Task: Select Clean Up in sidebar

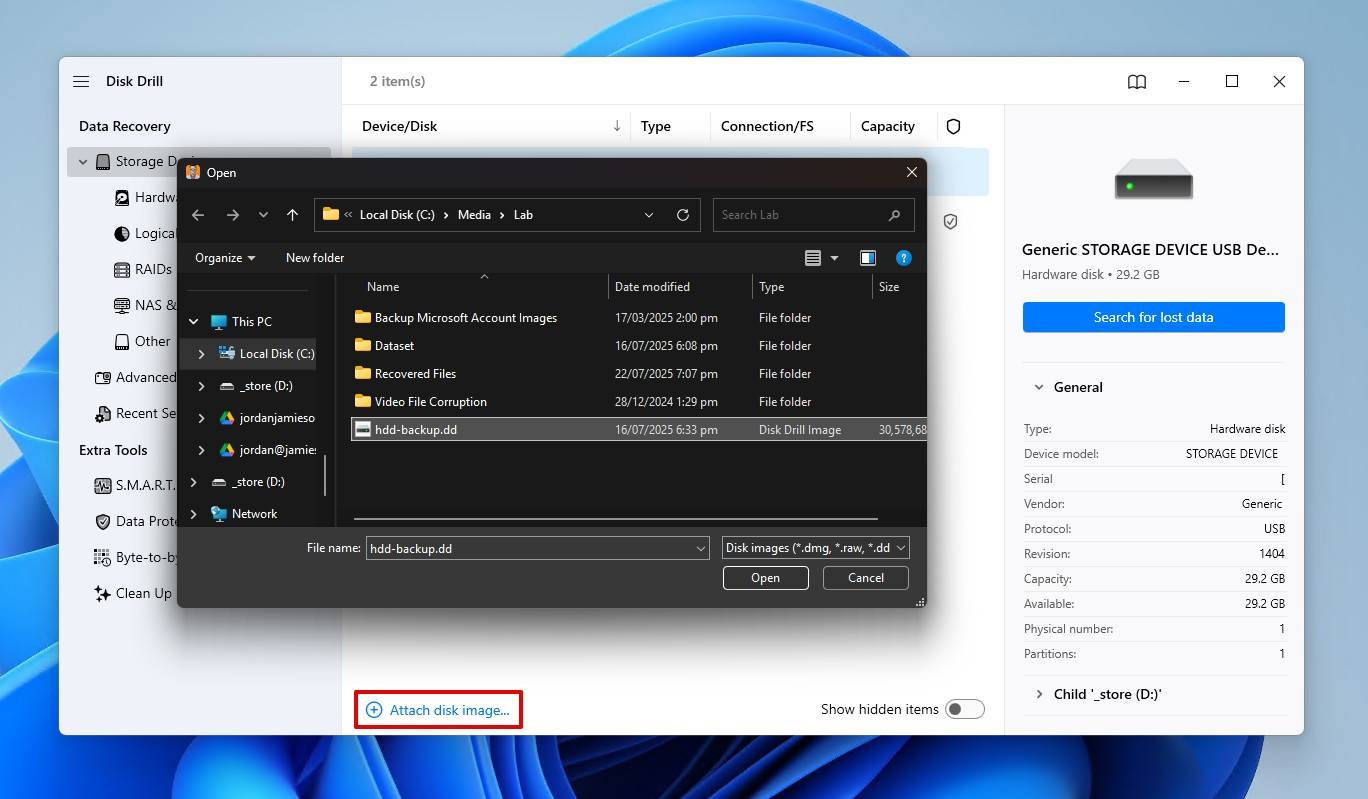Action: pos(143,593)
